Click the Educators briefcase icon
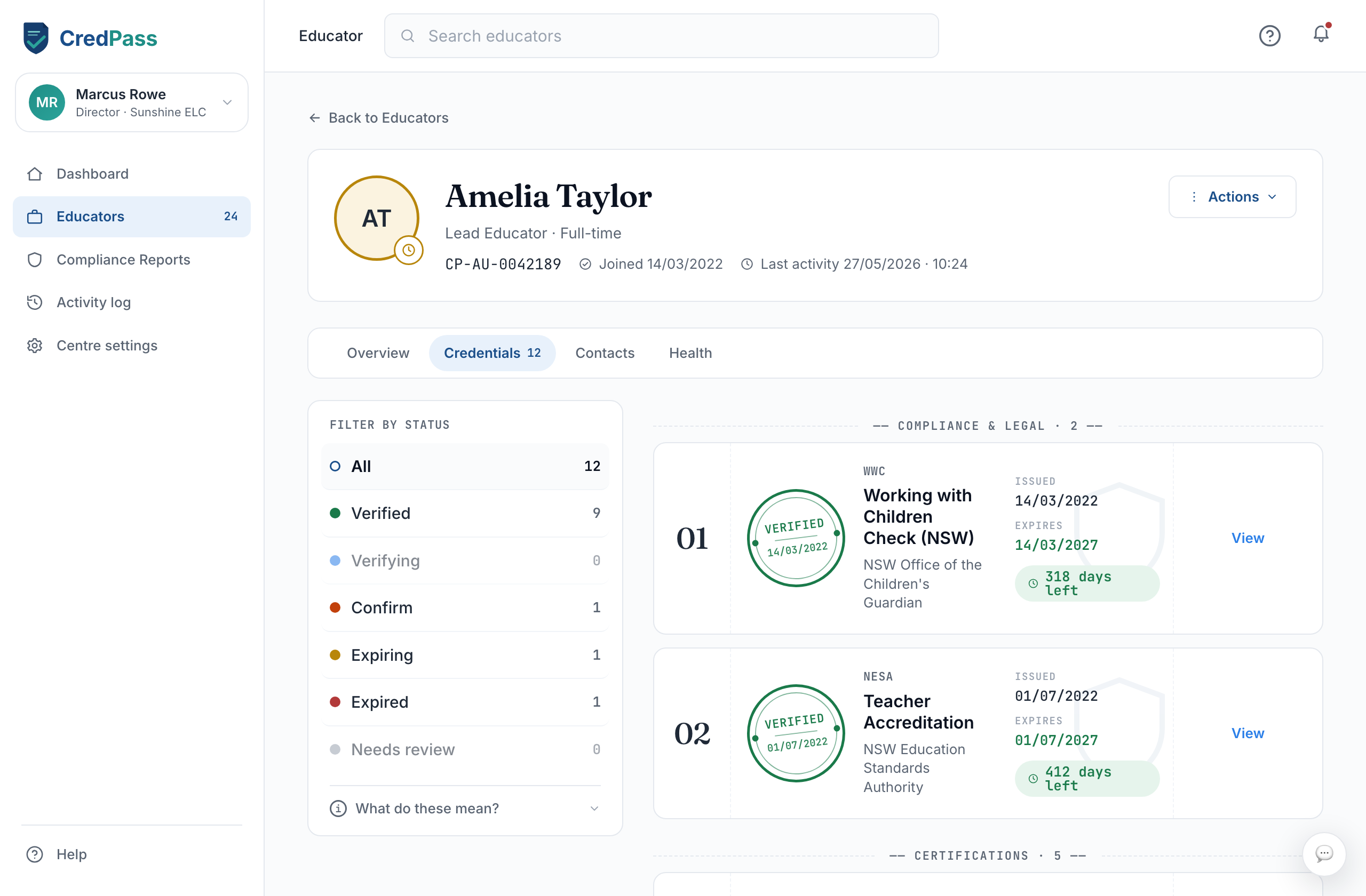This screenshot has width=1366, height=896. [35, 217]
